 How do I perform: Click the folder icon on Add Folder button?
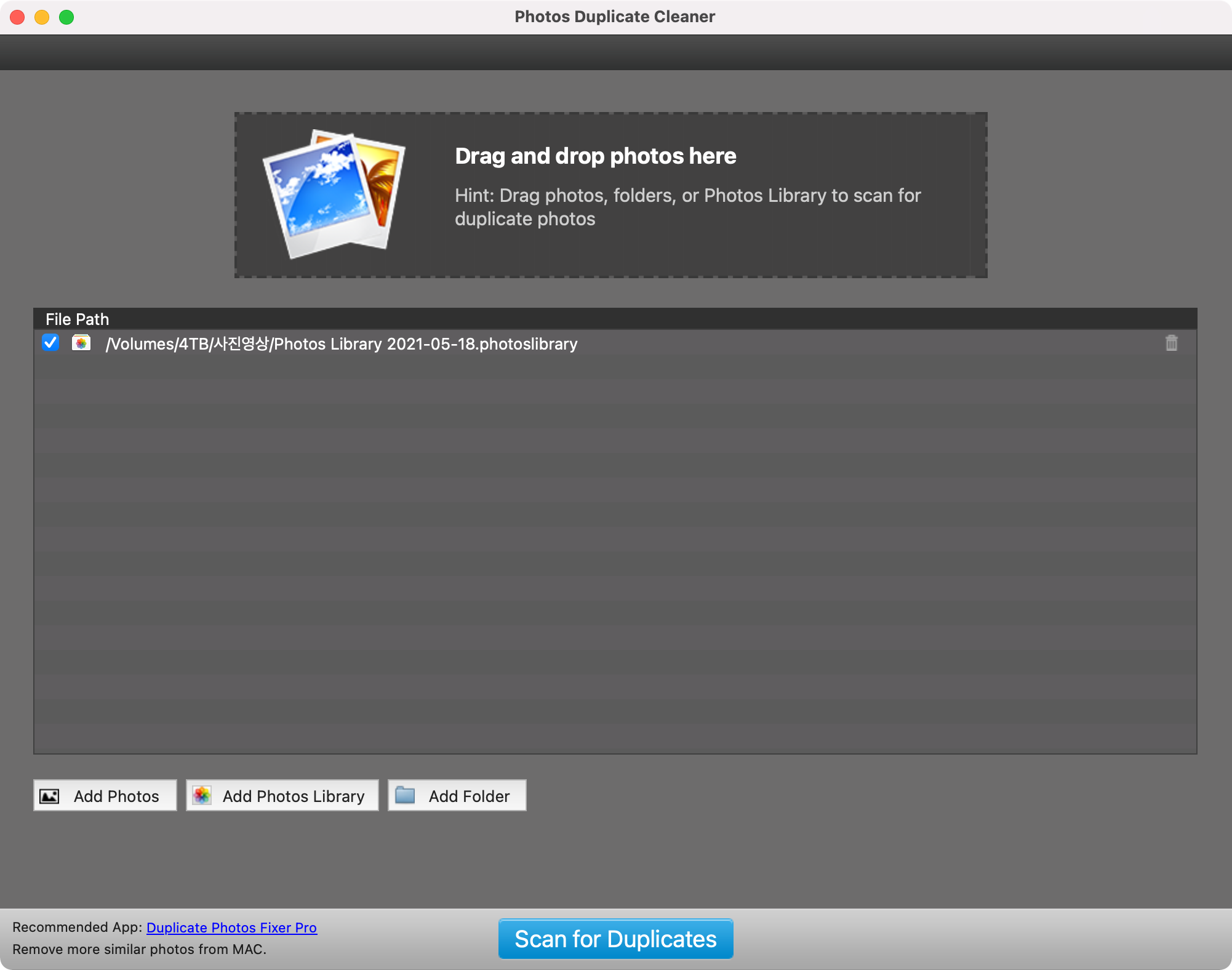[405, 795]
